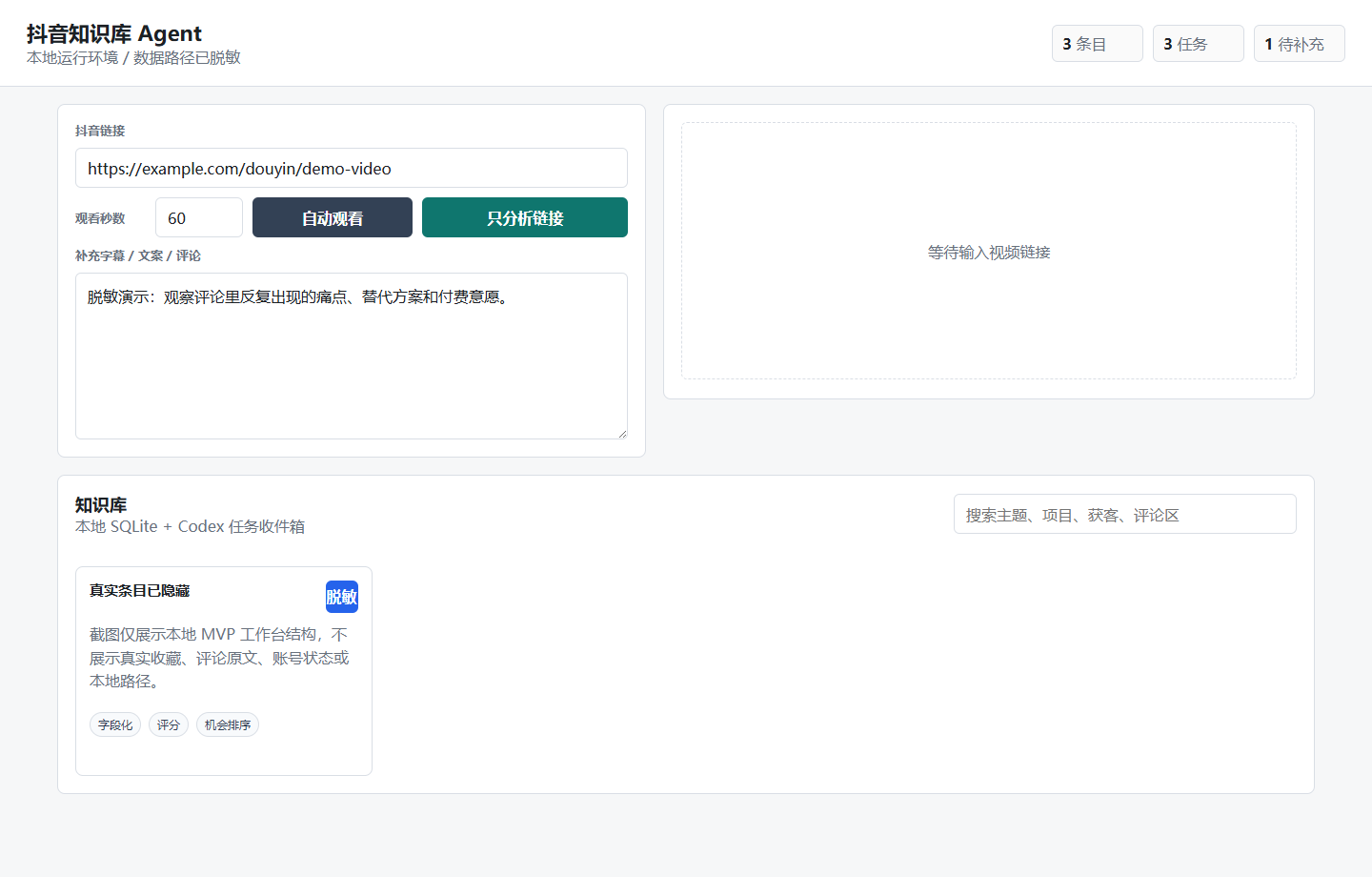Screen dimensions: 1372x877
Task: Click the textarea resize handle corner
Action: (622, 434)
